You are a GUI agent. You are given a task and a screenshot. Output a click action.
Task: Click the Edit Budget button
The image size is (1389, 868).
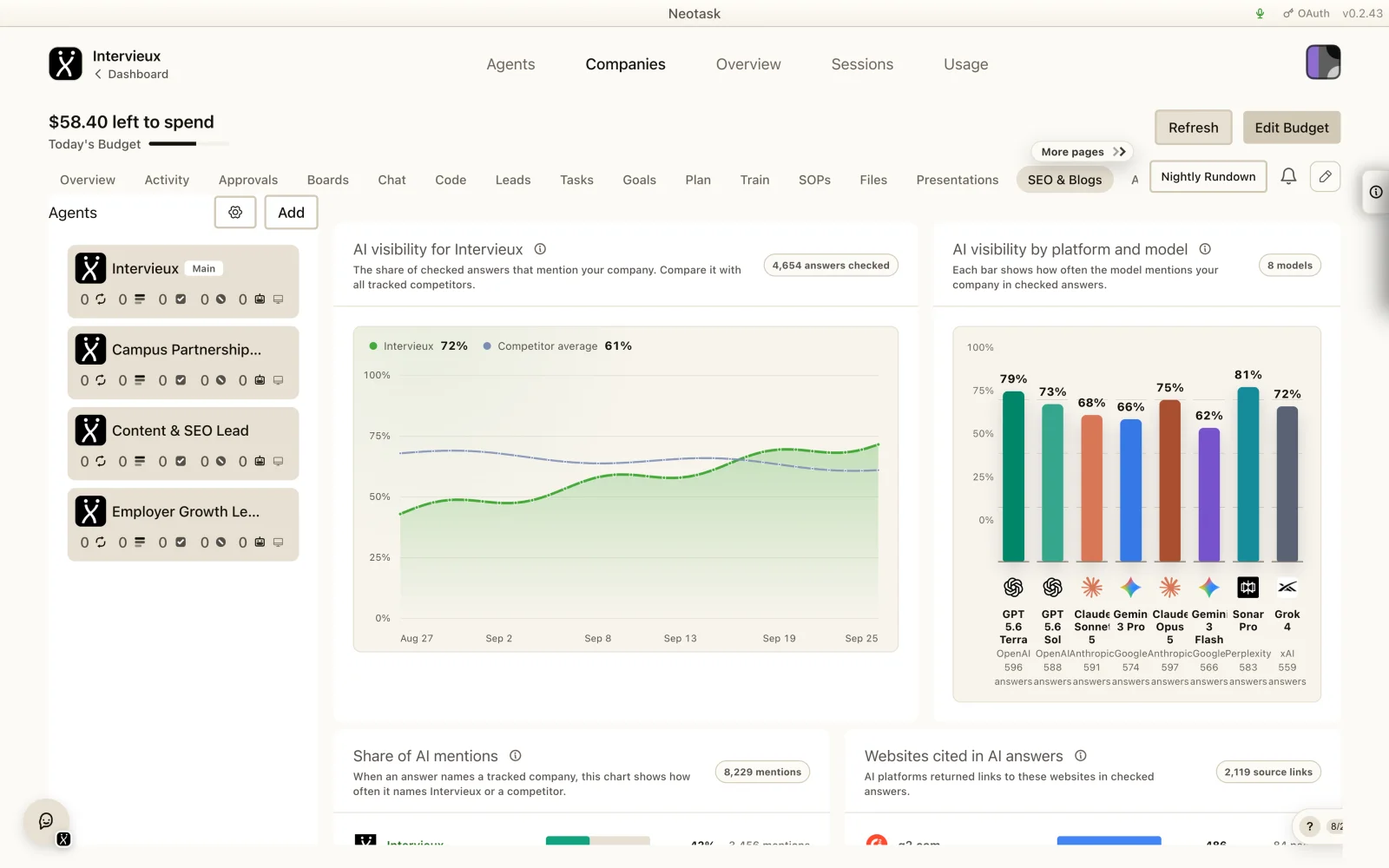(x=1292, y=128)
